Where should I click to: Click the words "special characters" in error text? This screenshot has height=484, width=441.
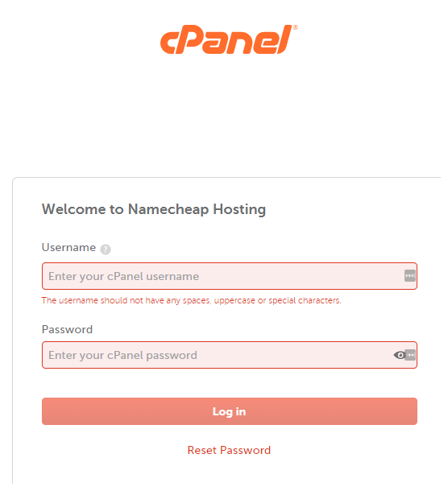pos(305,301)
